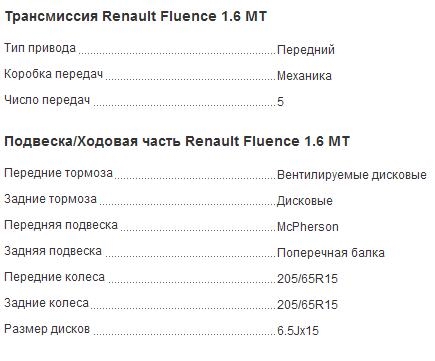The image size is (435, 361).
Task: Select the Передние колеса label
Action: click(x=55, y=277)
